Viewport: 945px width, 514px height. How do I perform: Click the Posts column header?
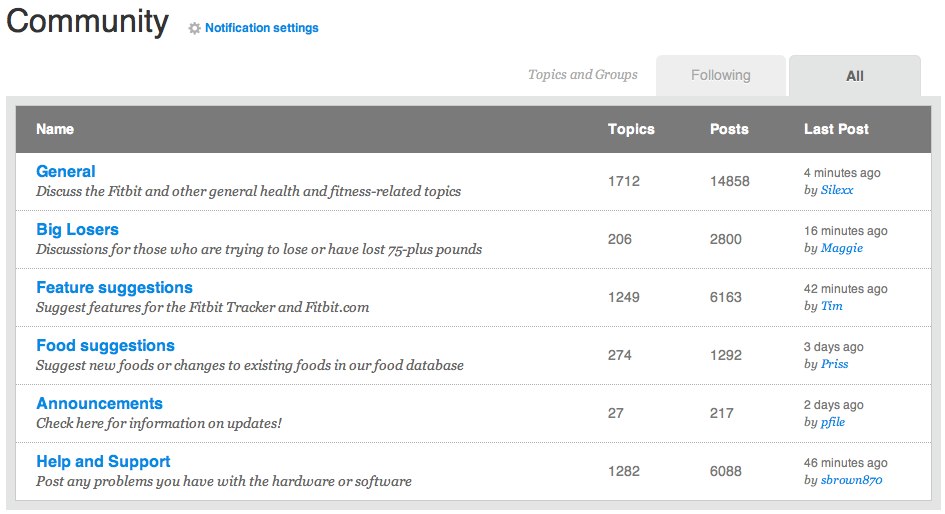click(729, 129)
